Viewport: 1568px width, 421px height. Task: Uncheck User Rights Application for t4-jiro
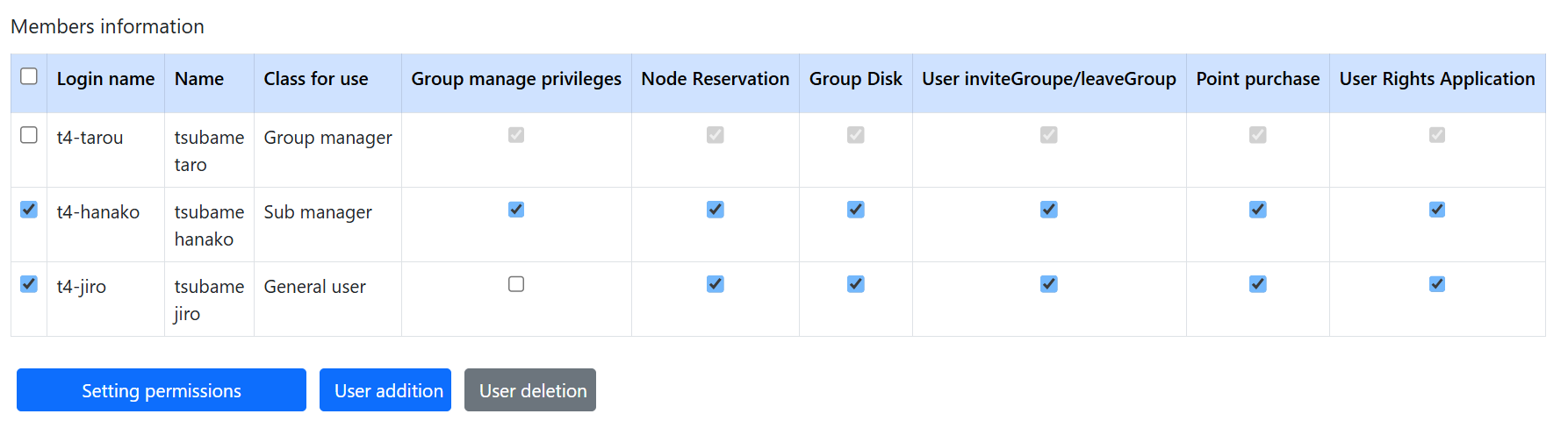coord(1437,284)
